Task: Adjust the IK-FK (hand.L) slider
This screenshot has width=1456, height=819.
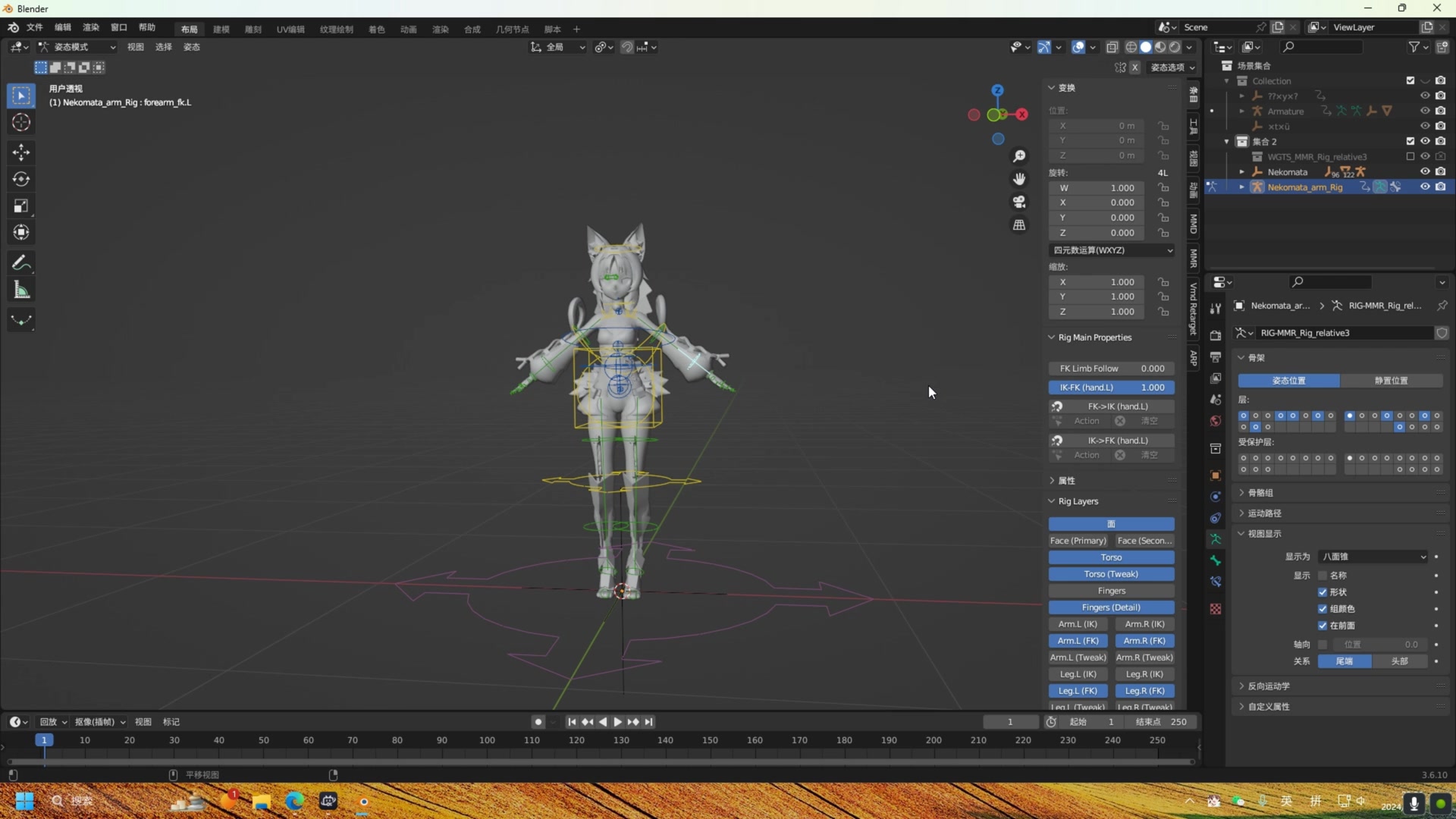Action: (x=1111, y=388)
